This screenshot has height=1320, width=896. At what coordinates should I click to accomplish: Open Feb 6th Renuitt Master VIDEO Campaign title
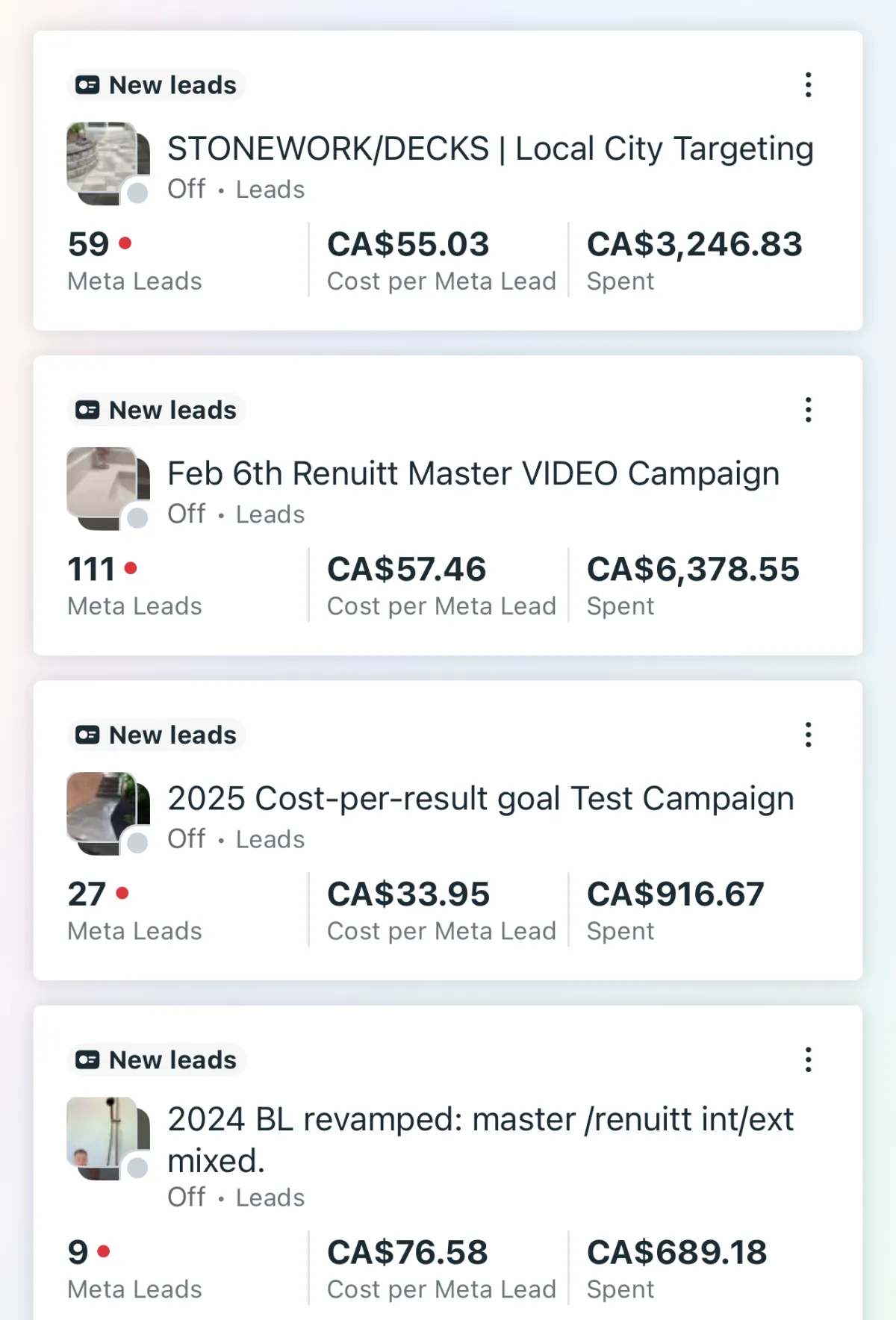click(x=473, y=473)
